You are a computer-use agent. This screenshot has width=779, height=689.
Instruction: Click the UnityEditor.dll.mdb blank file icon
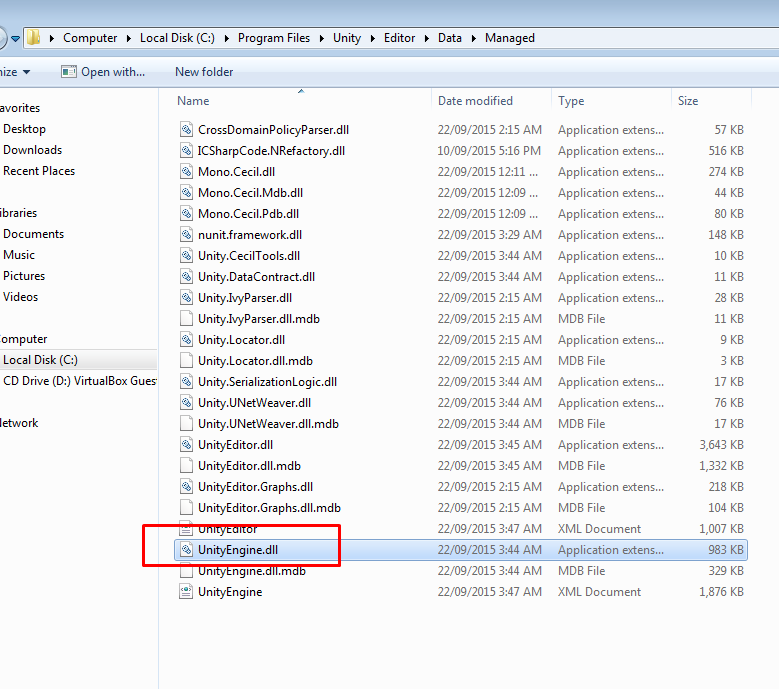tap(186, 465)
